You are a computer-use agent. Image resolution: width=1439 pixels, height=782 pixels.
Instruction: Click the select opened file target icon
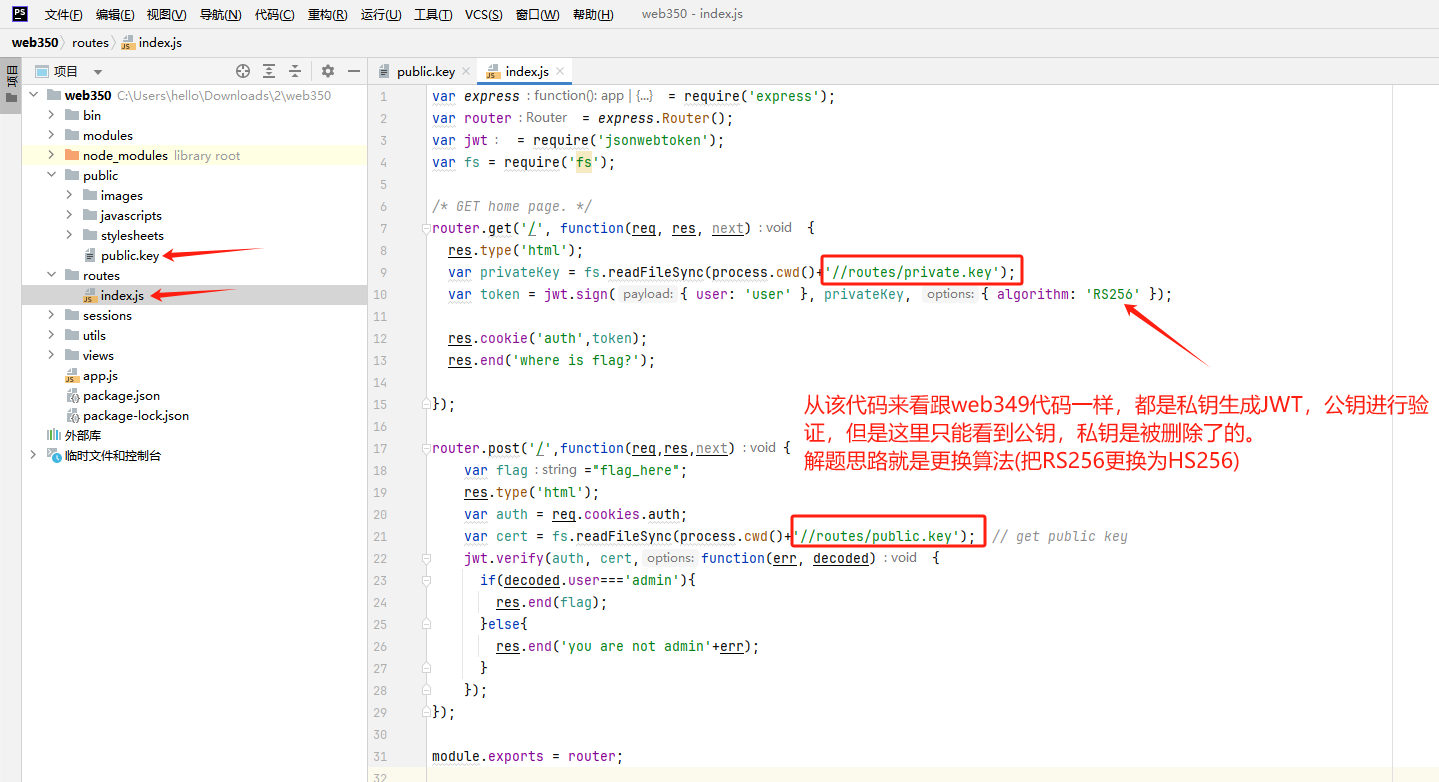coord(243,71)
